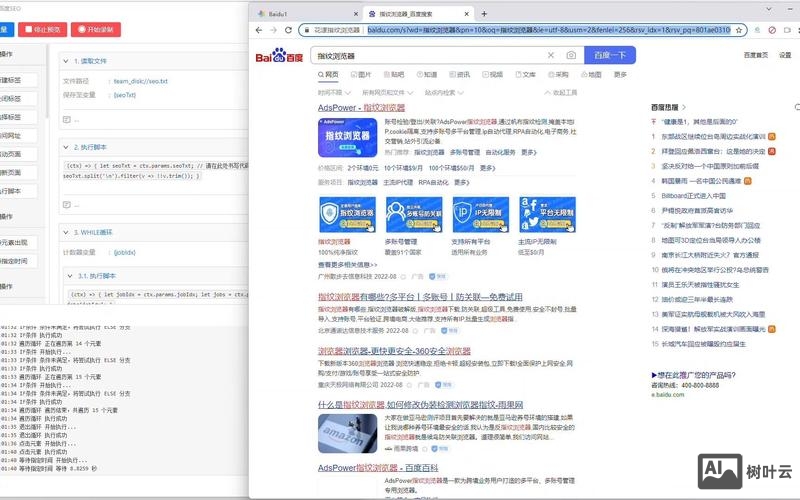The image size is (800, 500).
Task: Collapse sub-step 3.1. 执行脚本
Action: [70, 276]
